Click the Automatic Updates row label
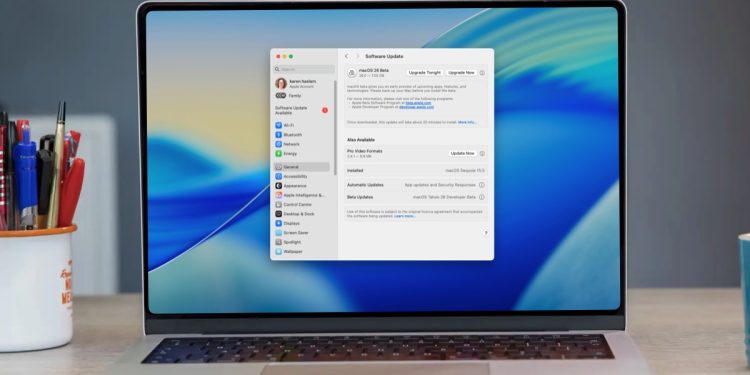The height and width of the screenshot is (375, 750). coord(365,185)
